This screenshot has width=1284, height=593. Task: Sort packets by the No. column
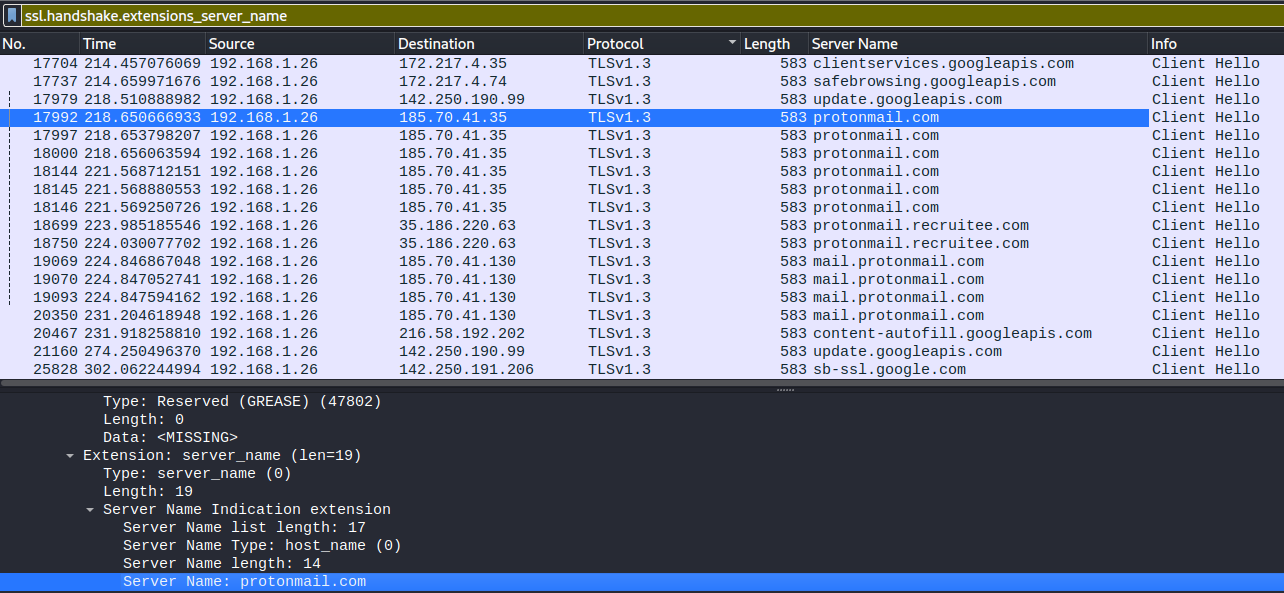(x=40, y=44)
